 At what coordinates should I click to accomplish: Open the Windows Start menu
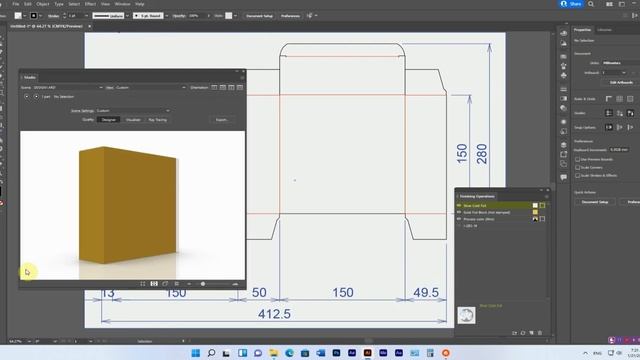[196, 353]
